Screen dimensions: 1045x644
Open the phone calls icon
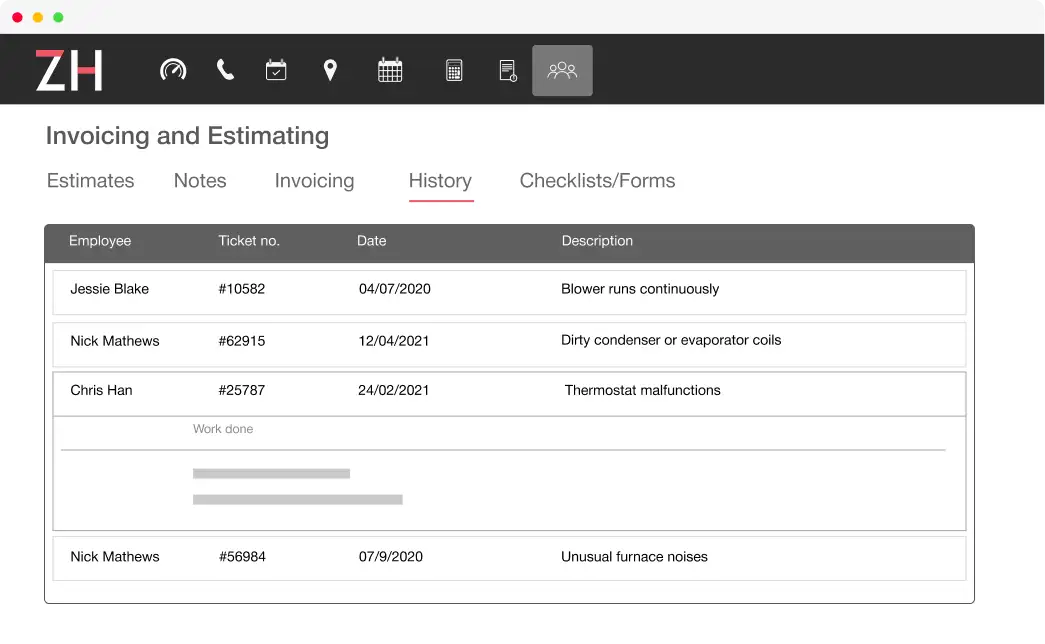(x=225, y=70)
